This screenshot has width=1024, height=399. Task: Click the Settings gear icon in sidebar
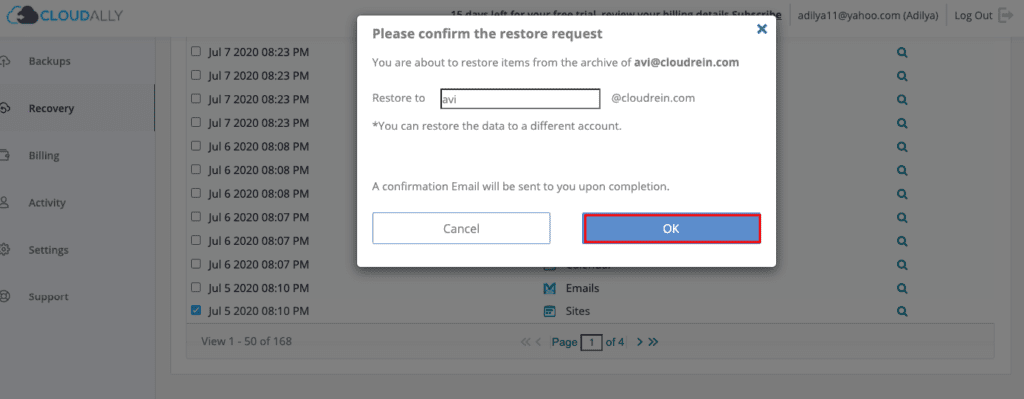coord(4,249)
